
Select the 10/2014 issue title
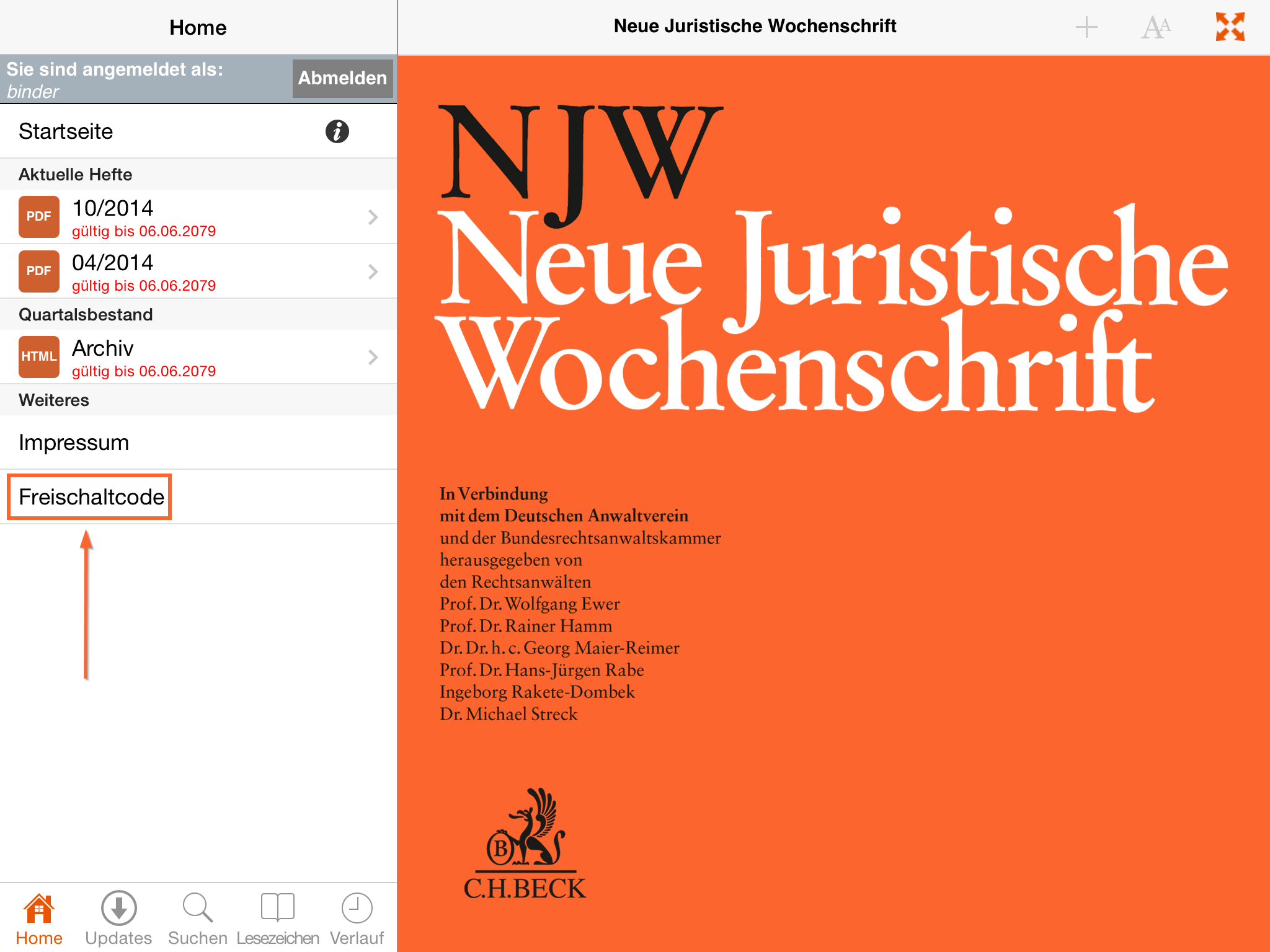point(112,208)
